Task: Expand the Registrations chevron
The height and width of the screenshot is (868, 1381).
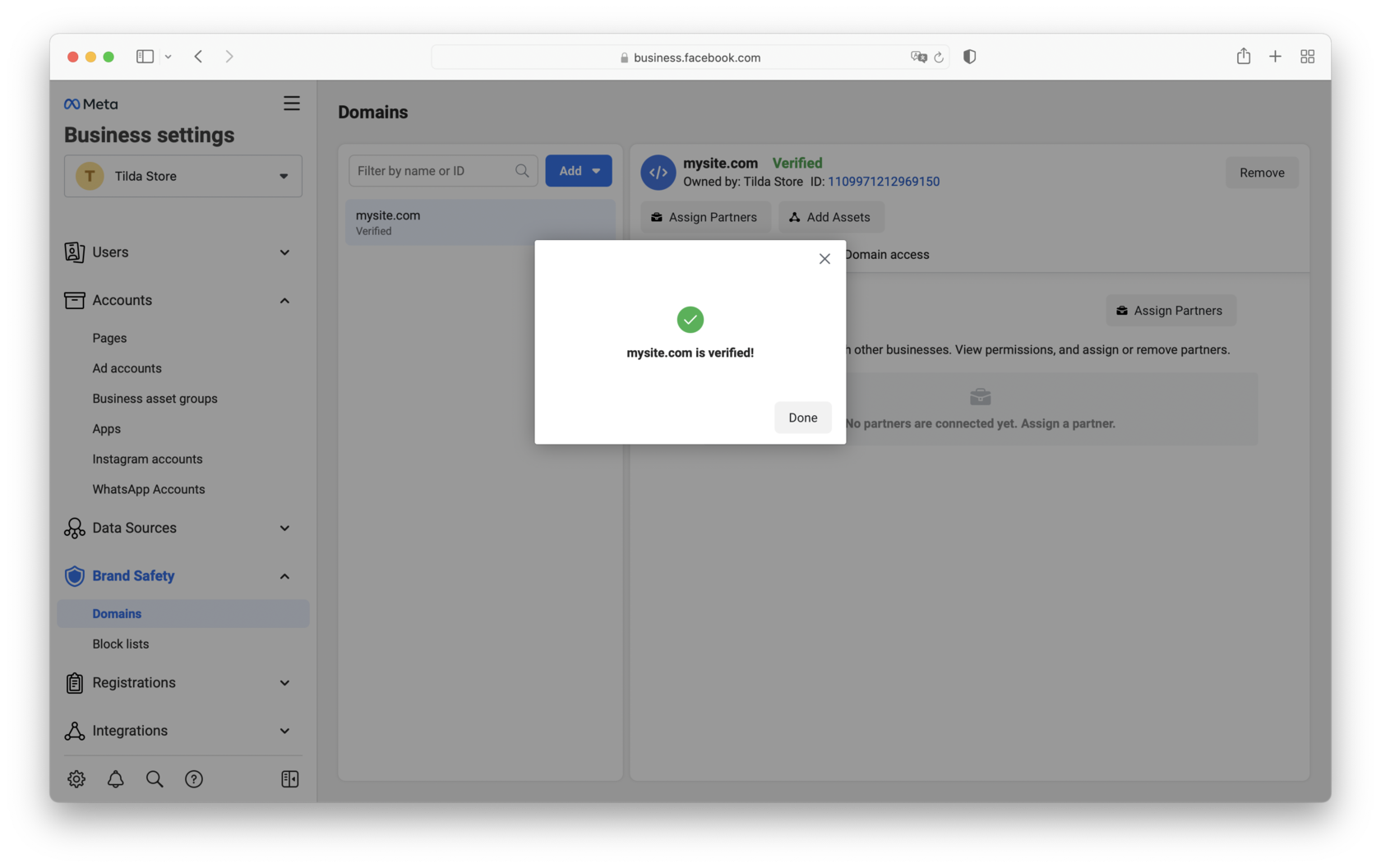Action: [x=284, y=683]
